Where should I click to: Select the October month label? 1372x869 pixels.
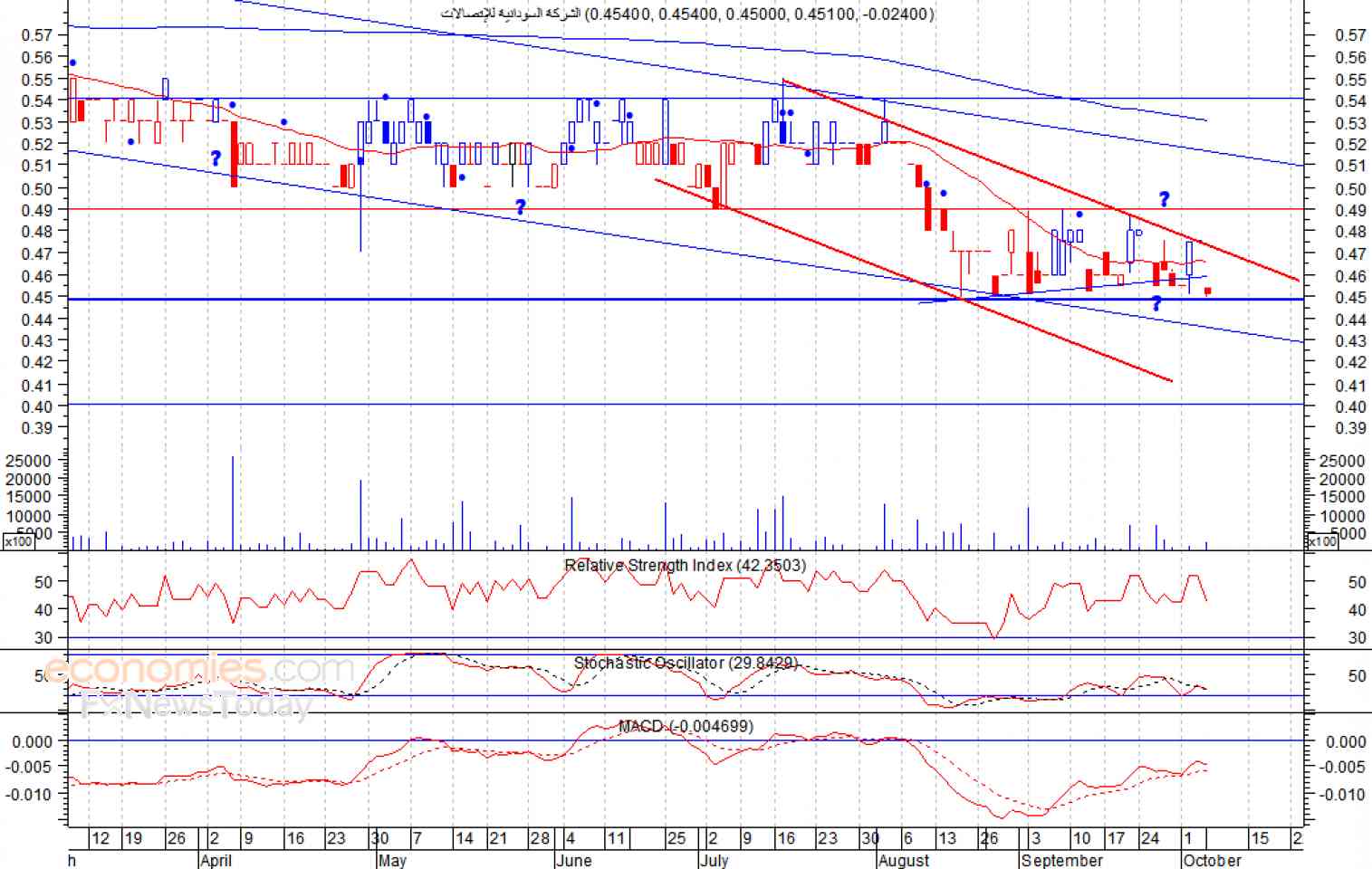coord(1213,860)
